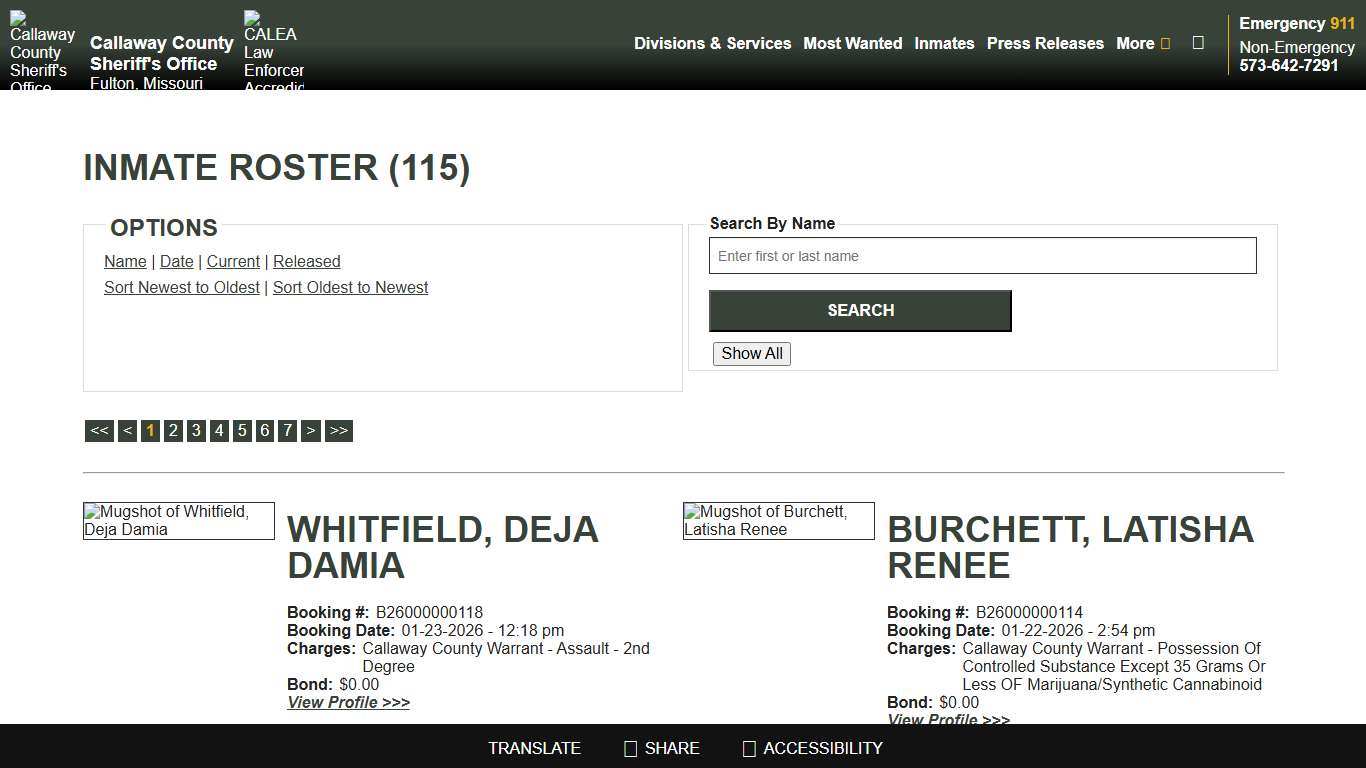
Task: Open the Divisions & Services dropdown
Action: click(x=712, y=43)
